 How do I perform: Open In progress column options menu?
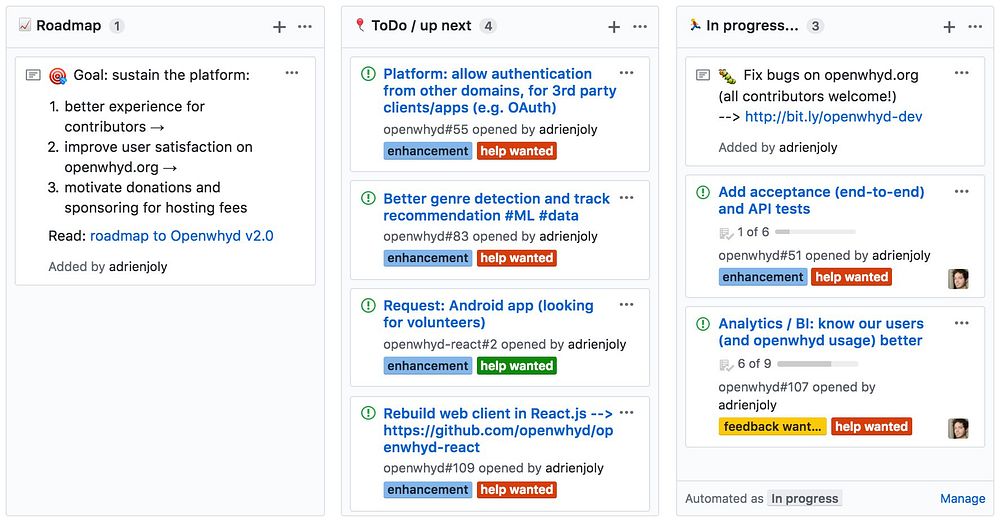[975, 27]
